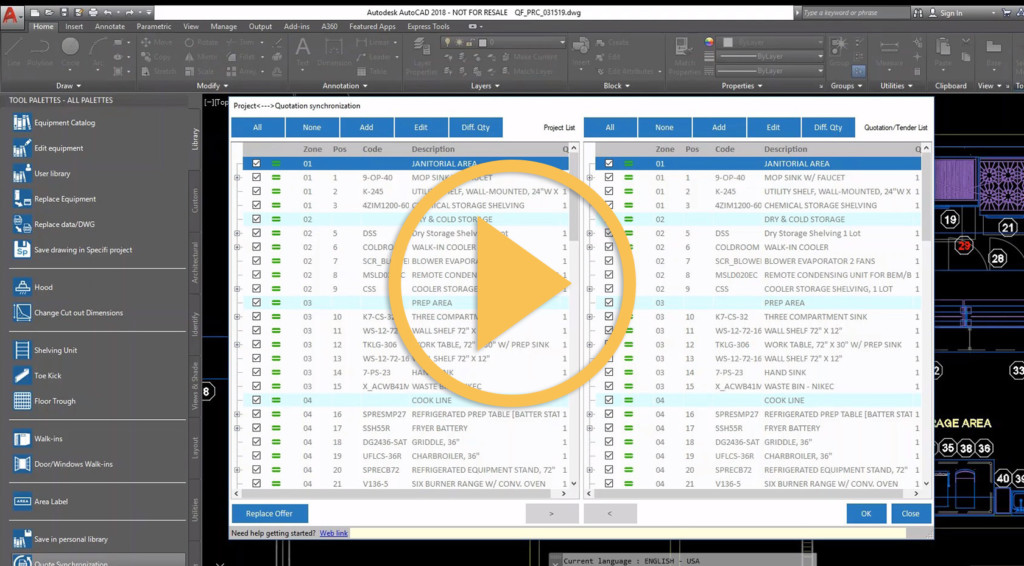Select the Door/Windows Walk-ins tool
This screenshot has width=1024, height=566.
[63, 464]
